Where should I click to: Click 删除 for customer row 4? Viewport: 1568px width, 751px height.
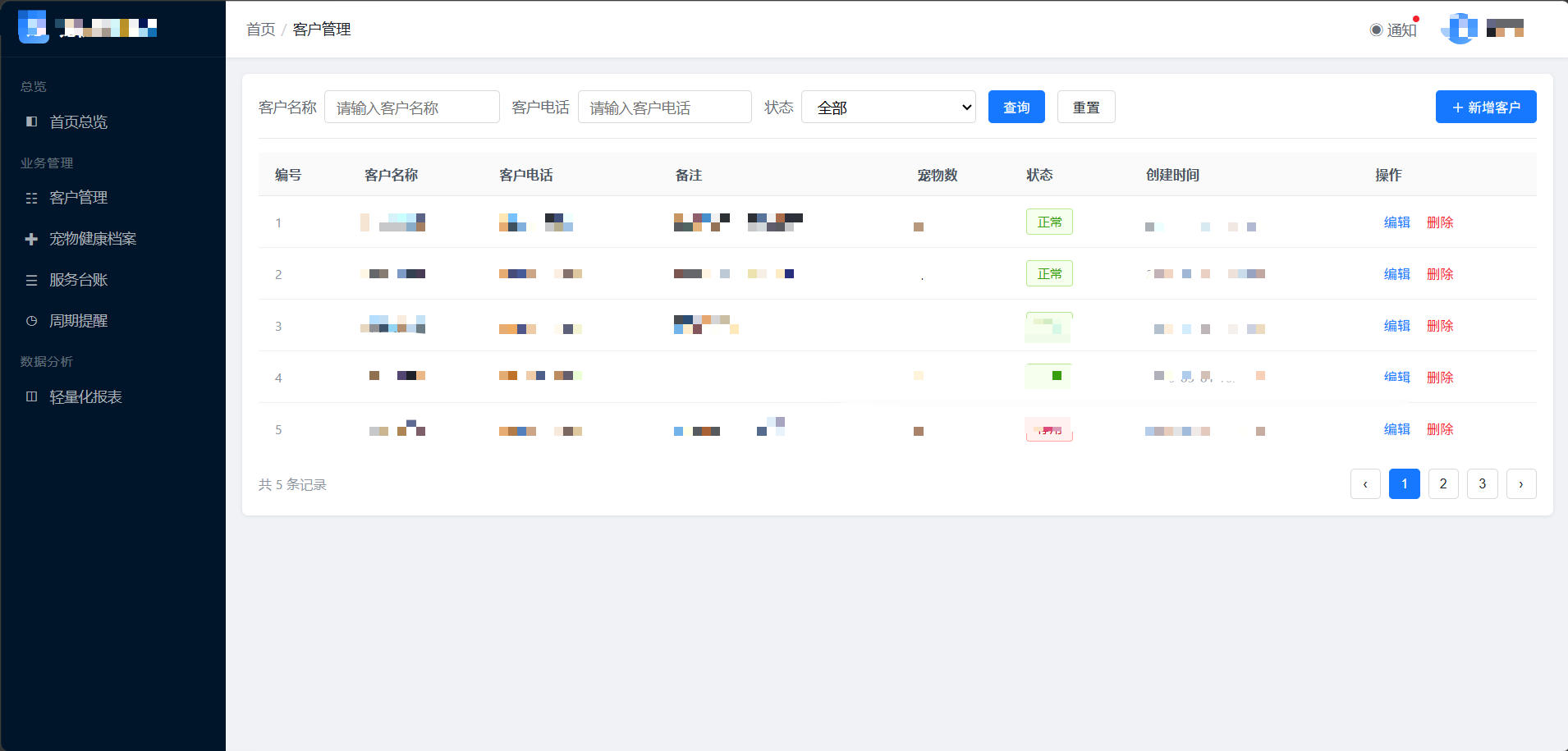(x=1440, y=378)
